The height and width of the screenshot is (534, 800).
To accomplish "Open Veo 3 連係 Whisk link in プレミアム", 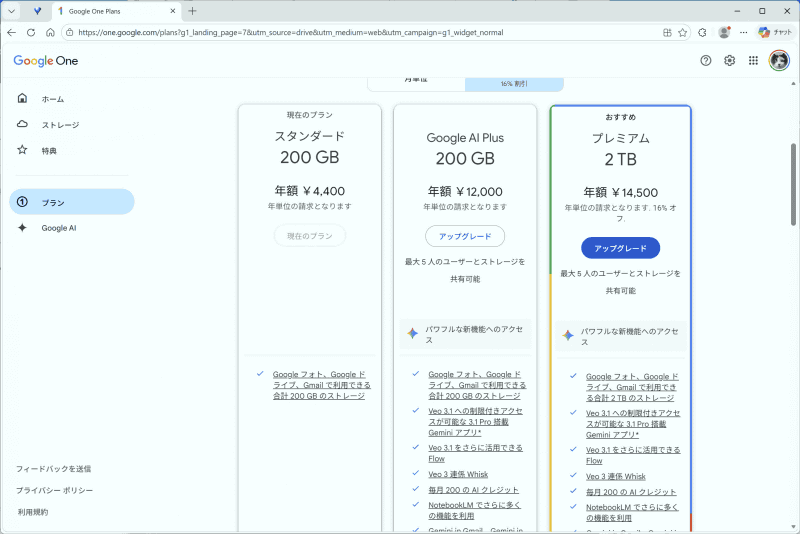I will (616, 476).
